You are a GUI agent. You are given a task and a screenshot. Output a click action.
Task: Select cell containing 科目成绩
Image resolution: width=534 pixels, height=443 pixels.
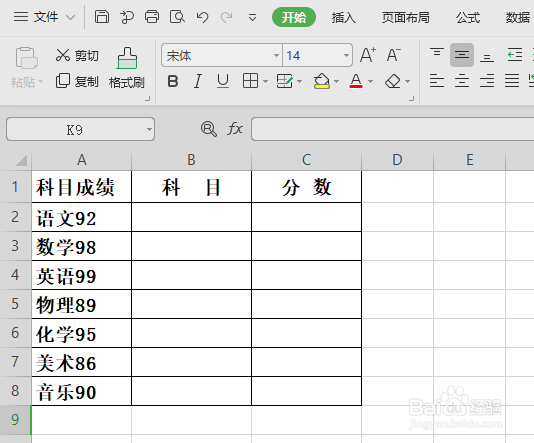(x=81, y=187)
